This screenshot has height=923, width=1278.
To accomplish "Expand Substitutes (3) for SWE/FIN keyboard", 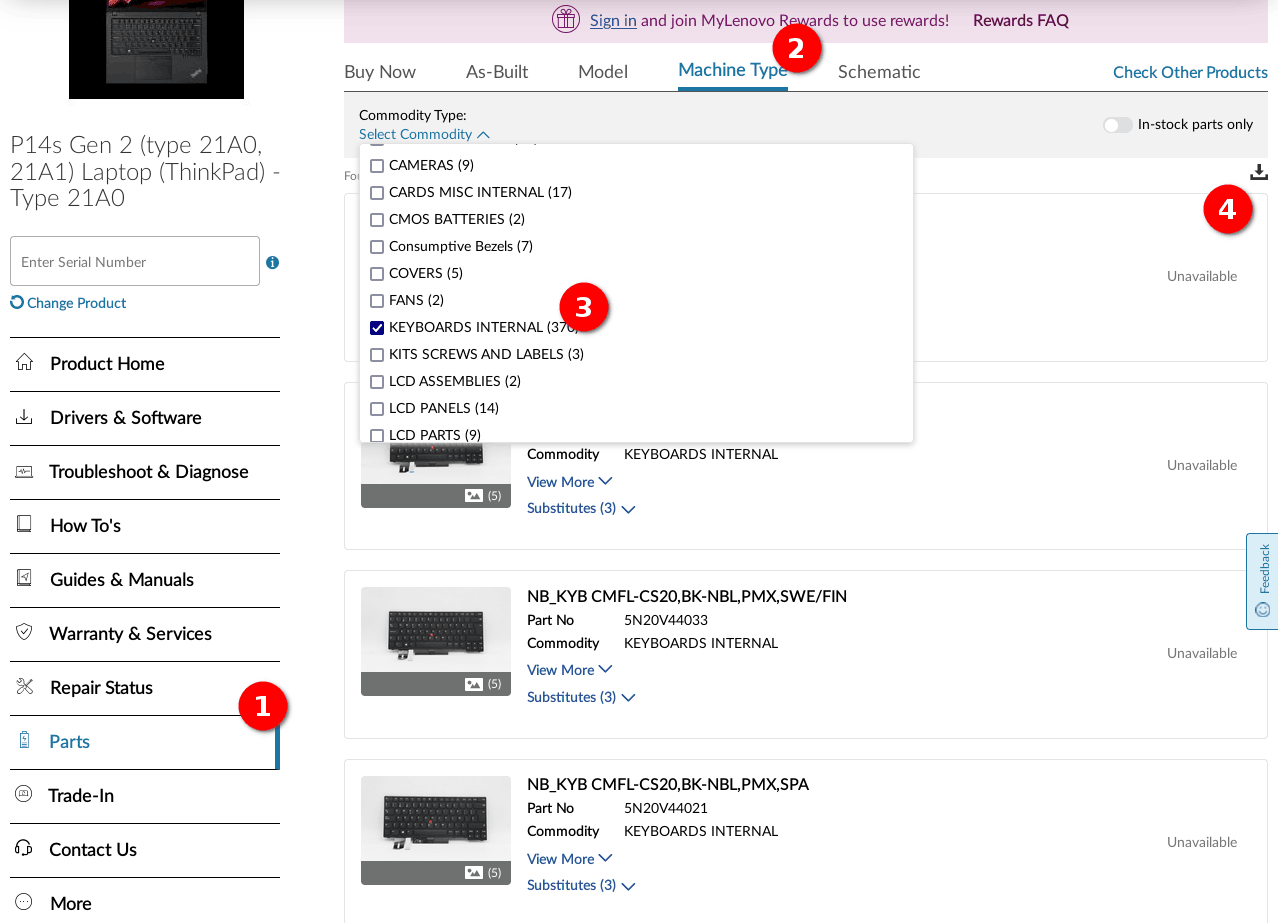I will pos(581,697).
